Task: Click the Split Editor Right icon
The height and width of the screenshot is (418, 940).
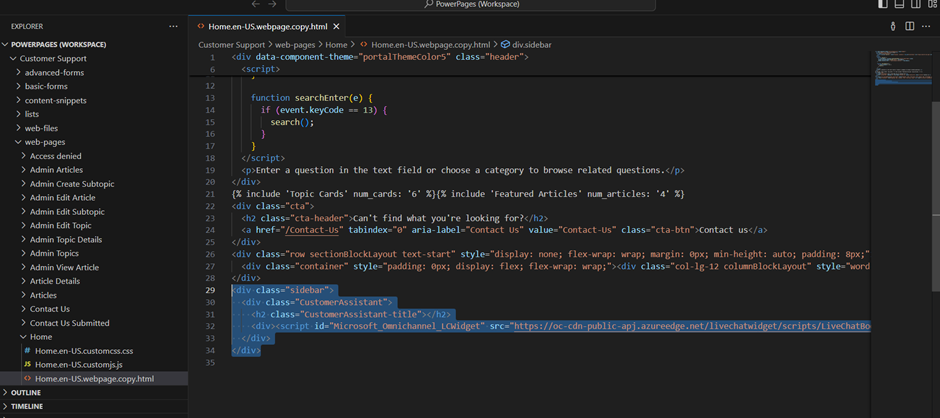Action: 910,26
